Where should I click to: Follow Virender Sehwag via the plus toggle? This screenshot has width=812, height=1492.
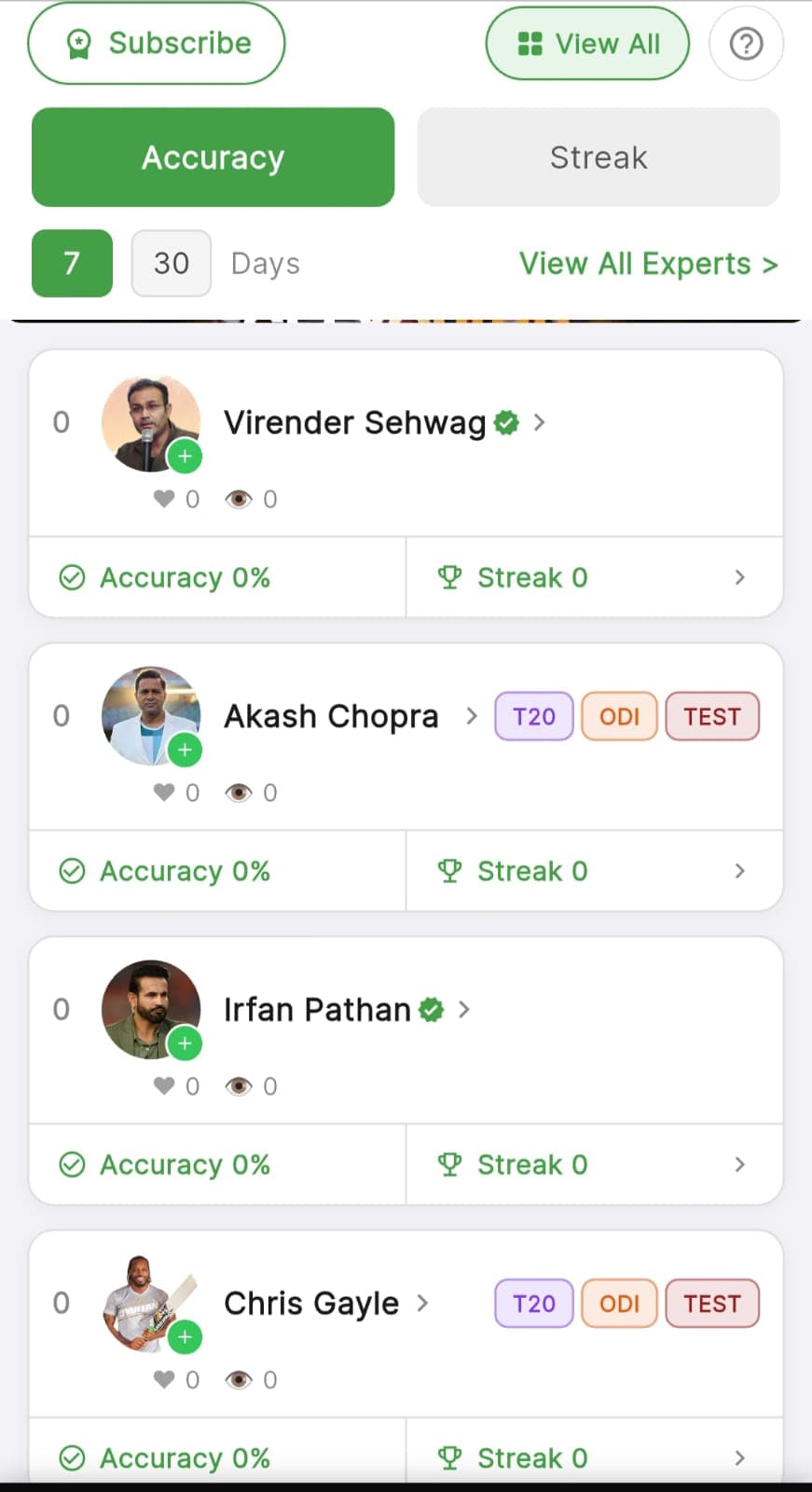(x=186, y=456)
